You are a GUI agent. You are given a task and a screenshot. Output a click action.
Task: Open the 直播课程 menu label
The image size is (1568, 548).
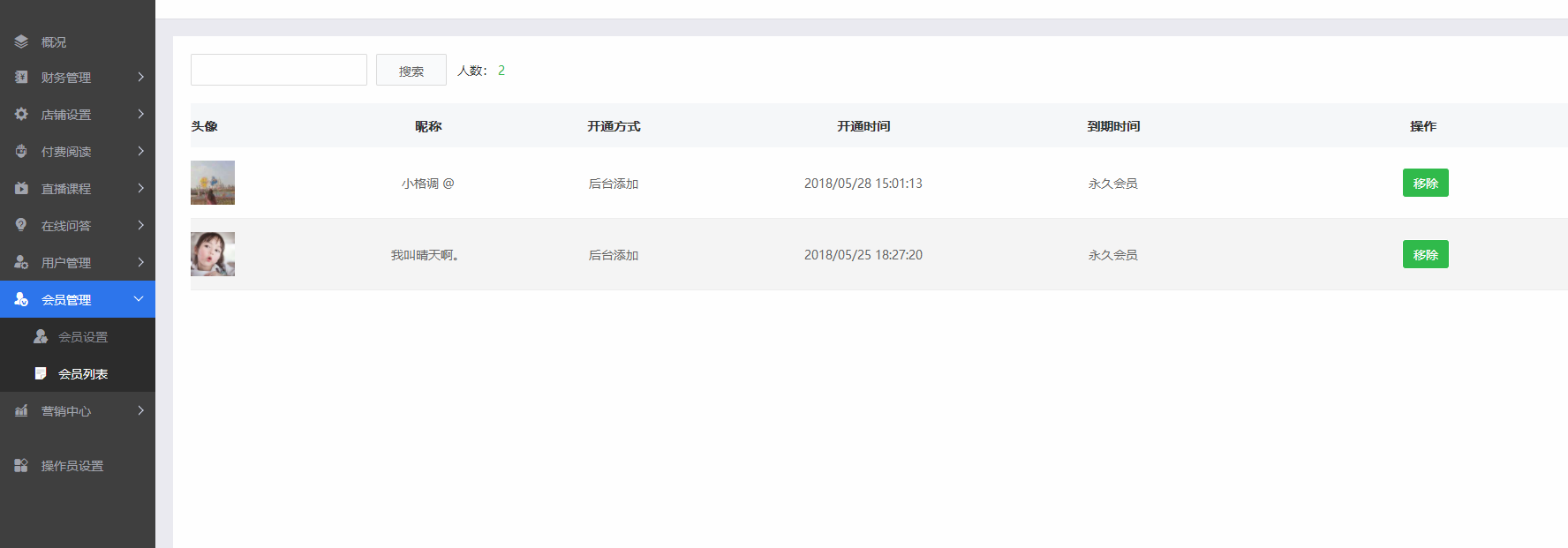coord(66,189)
